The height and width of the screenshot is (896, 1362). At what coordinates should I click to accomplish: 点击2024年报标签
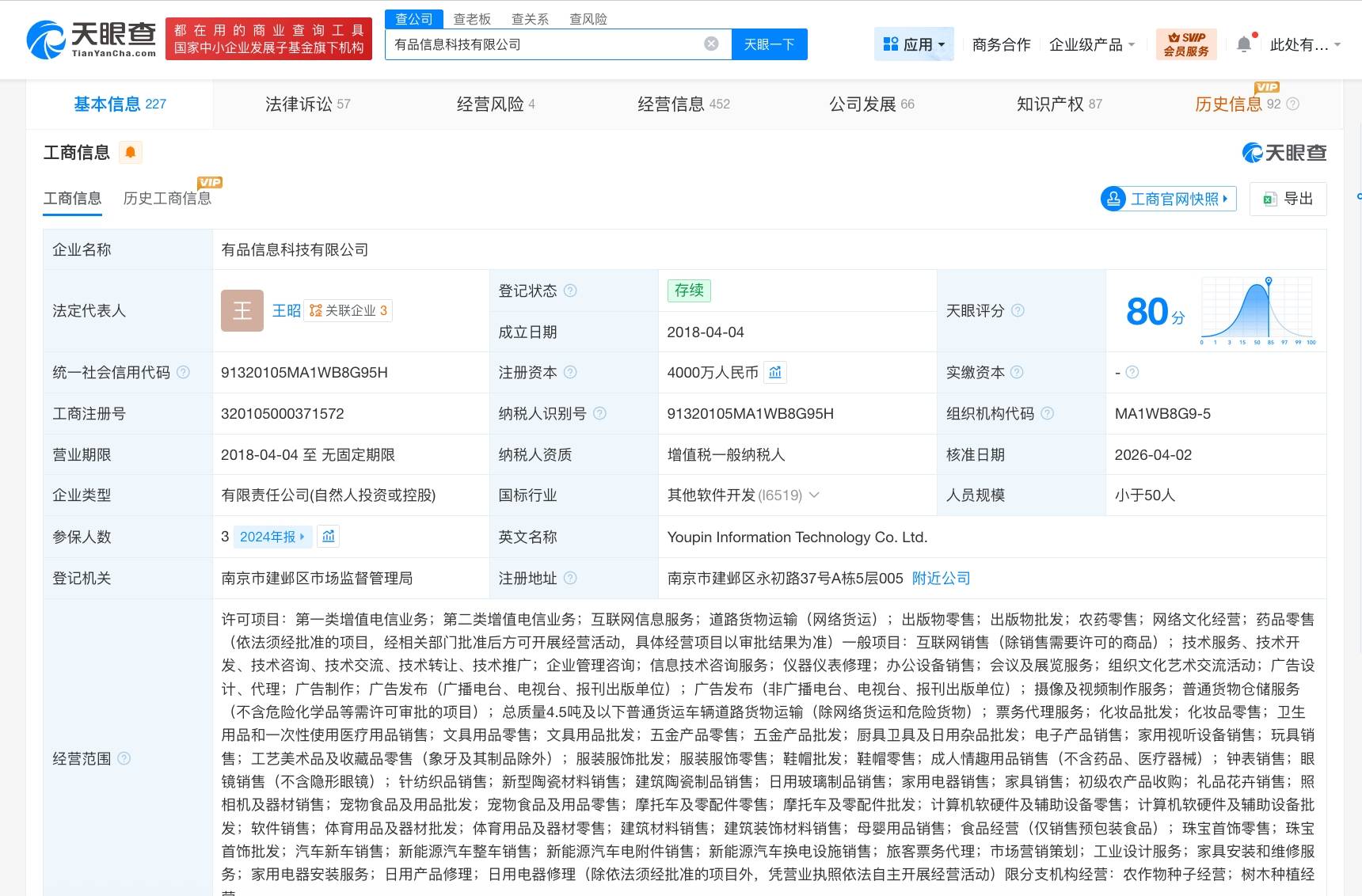[x=272, y=537]
